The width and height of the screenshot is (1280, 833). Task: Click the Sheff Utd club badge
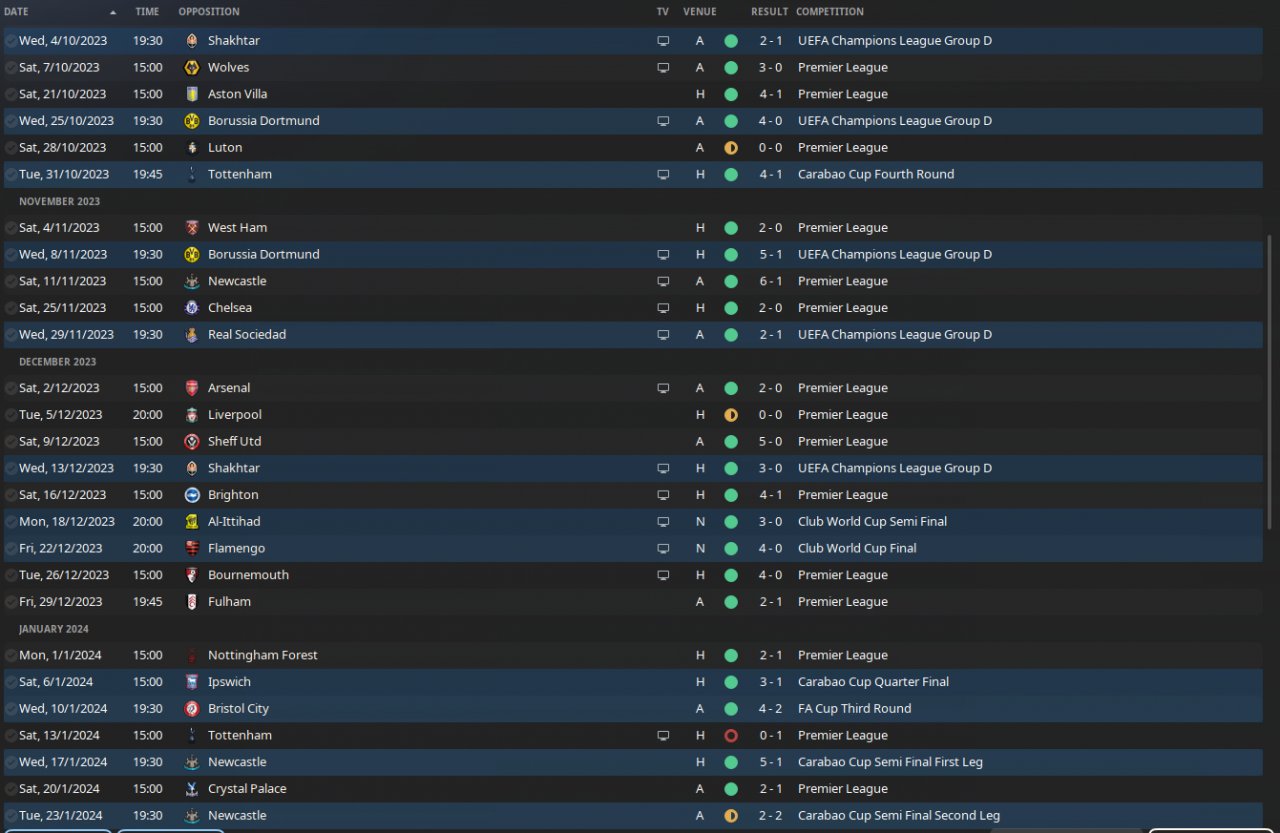tap(192, 442)
